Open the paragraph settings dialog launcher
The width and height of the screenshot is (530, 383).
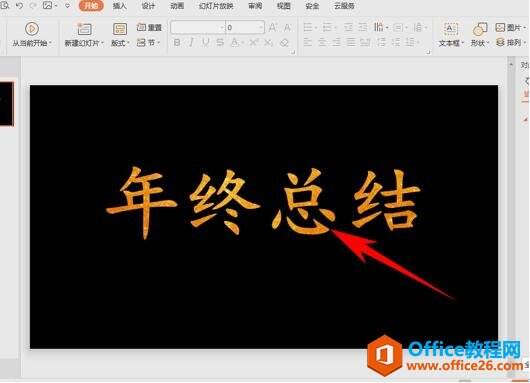(x=428, y=52)
